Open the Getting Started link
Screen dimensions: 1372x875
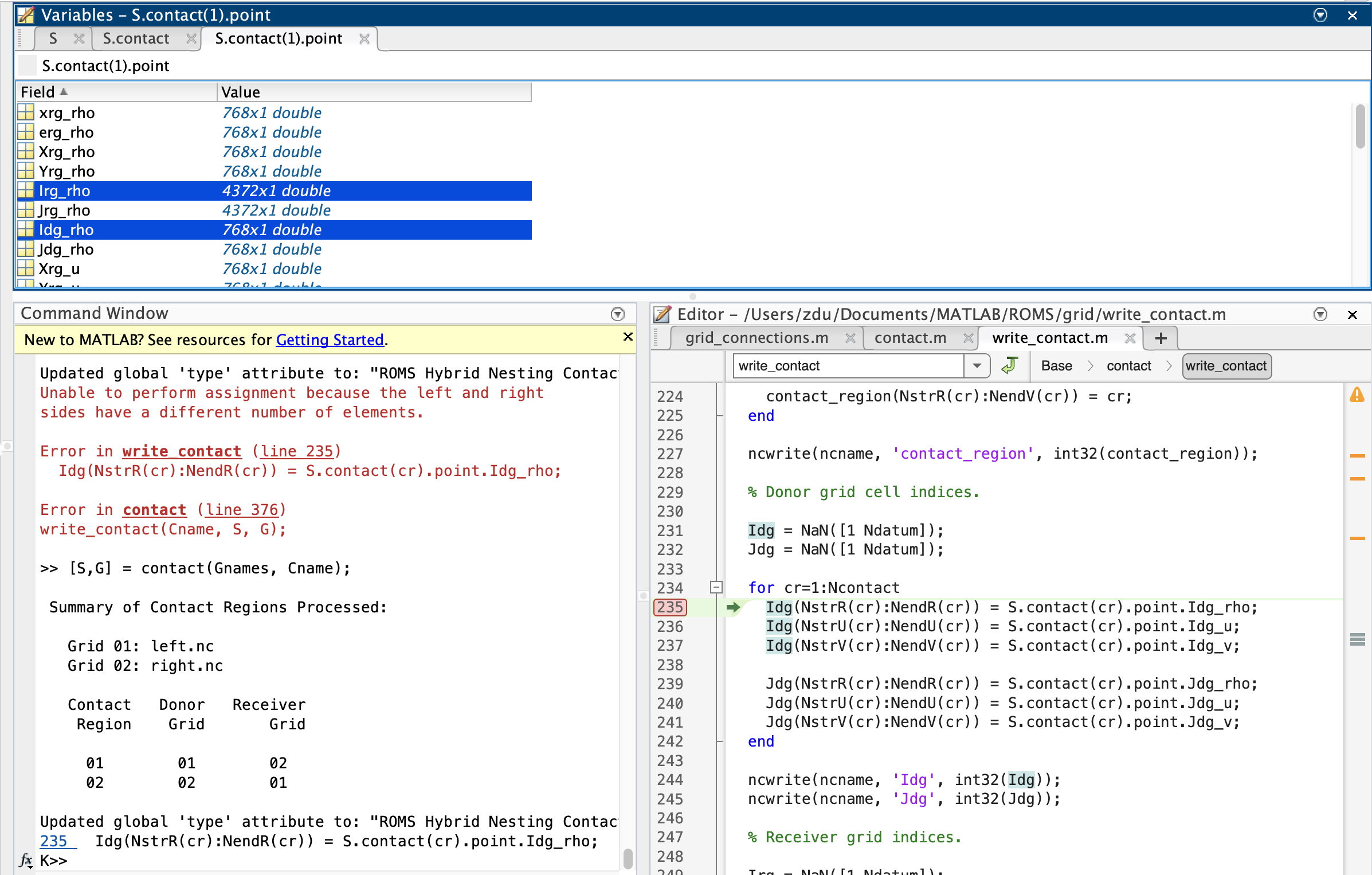[x=330, y=340]
